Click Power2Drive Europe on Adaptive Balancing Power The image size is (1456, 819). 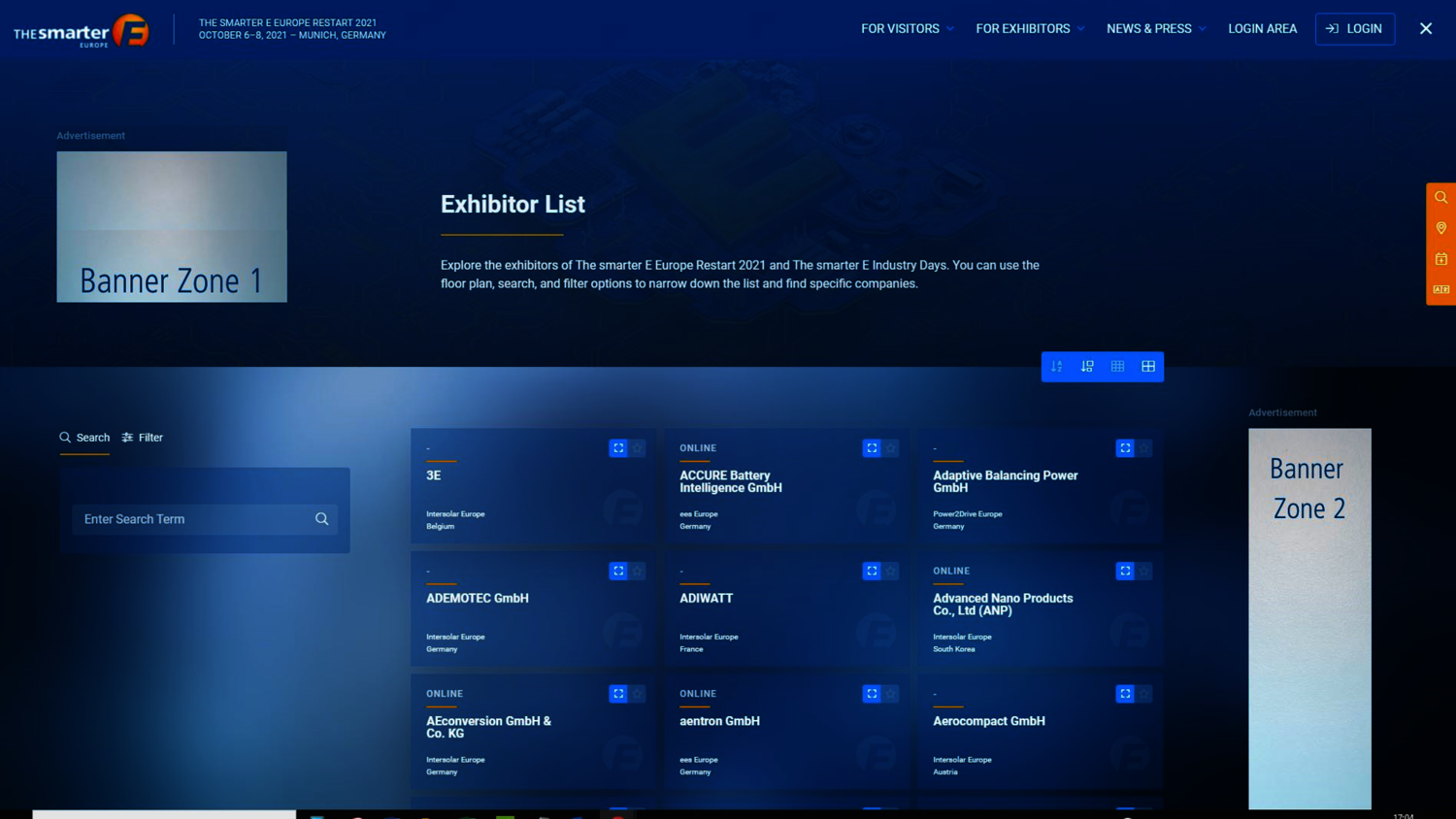(x=968, y=514)
